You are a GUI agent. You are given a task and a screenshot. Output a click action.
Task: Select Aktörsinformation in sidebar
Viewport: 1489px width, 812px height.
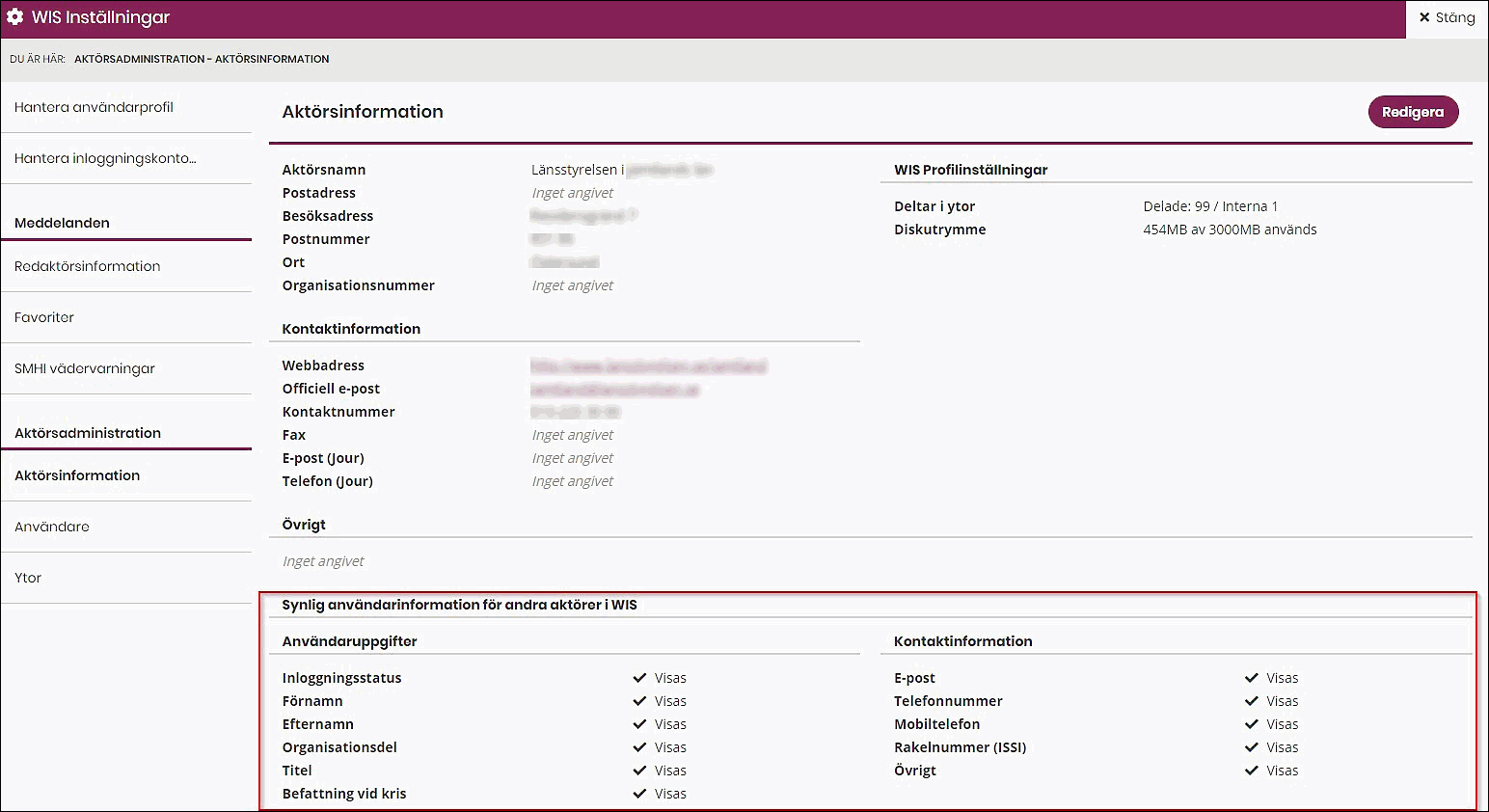pos(77,475)
